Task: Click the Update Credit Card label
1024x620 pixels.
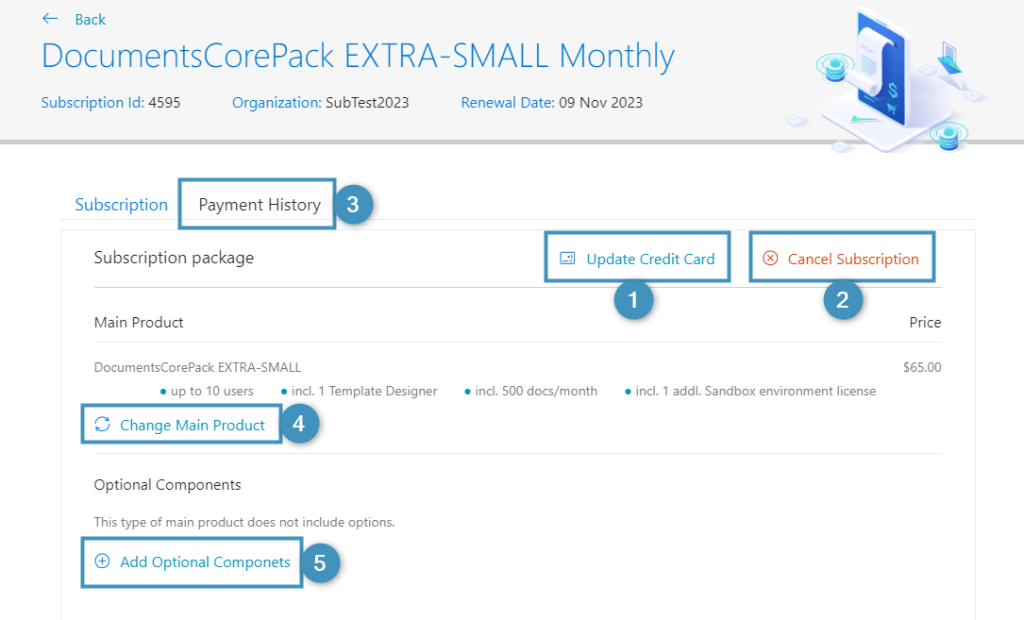Action: (x=650, y=259)
